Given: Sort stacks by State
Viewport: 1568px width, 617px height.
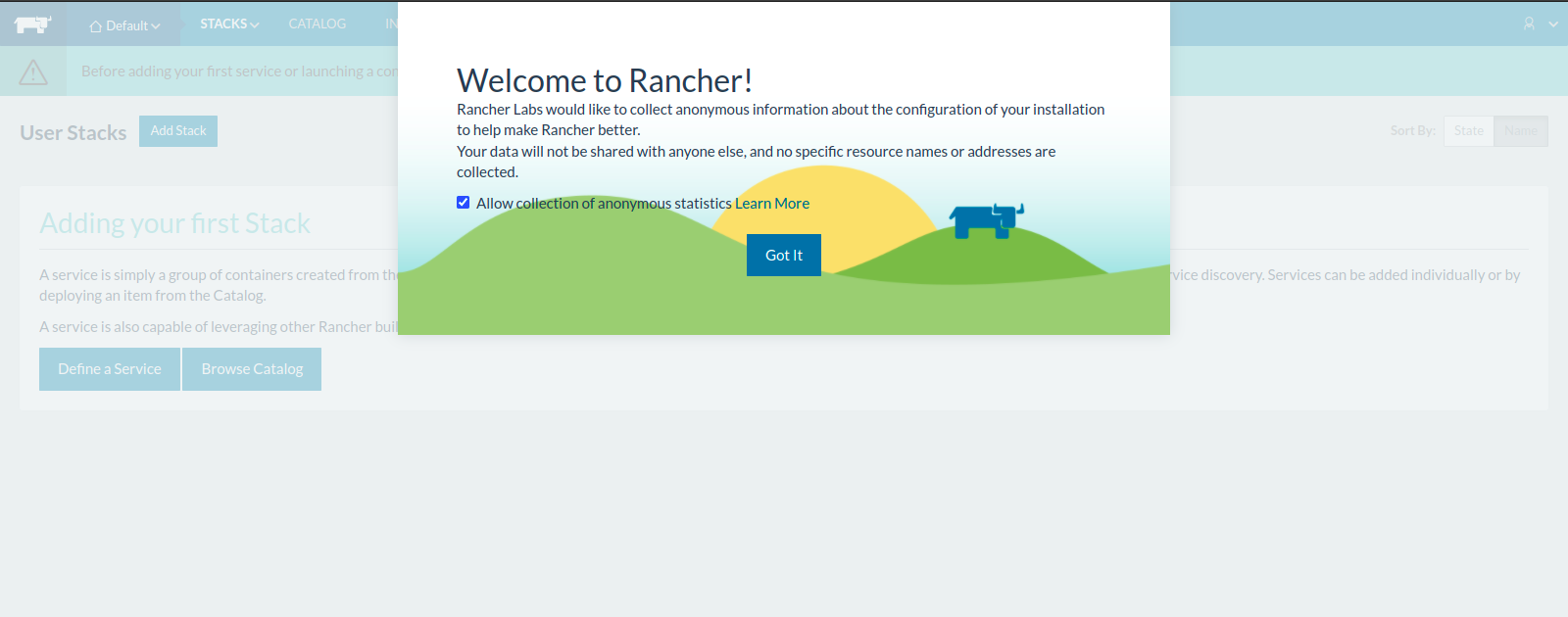Looking at the screenshot, I should [x=1469, y=131].
